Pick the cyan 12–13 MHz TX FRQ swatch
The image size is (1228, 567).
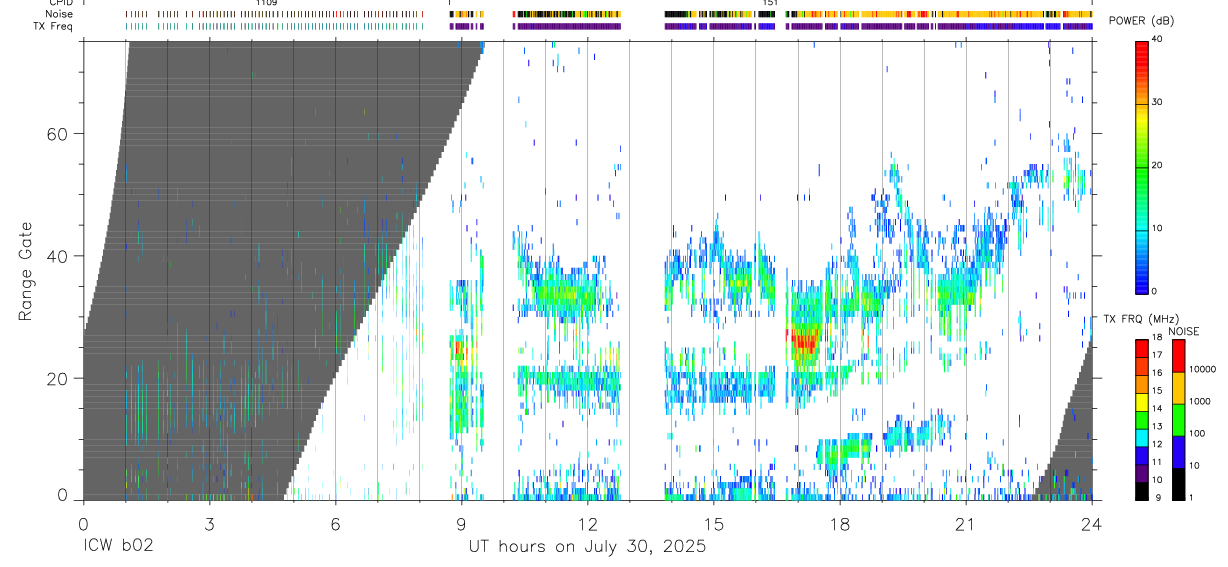(1144, 438)
